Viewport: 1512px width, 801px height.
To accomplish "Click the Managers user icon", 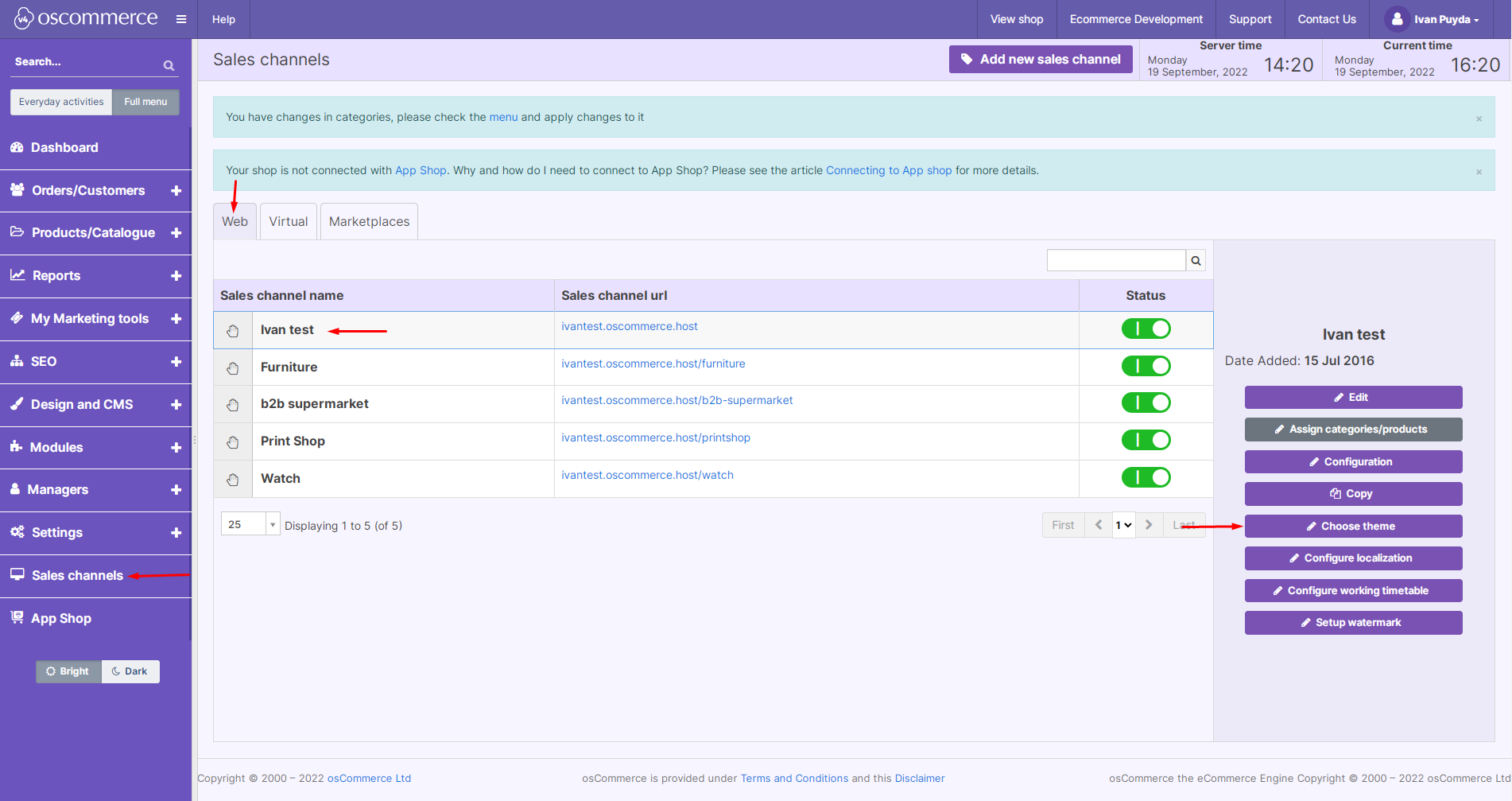I will point(15,488).
